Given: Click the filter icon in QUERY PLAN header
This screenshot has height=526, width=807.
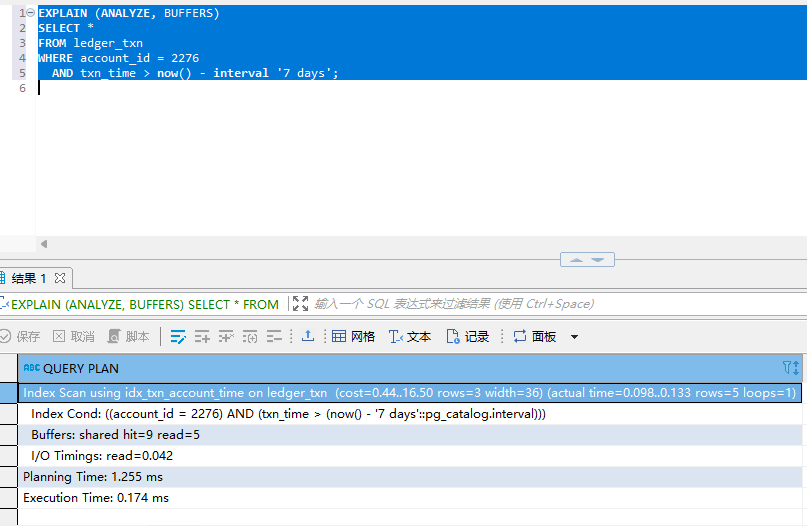Looking at the screenshot, I should [789, 368].
